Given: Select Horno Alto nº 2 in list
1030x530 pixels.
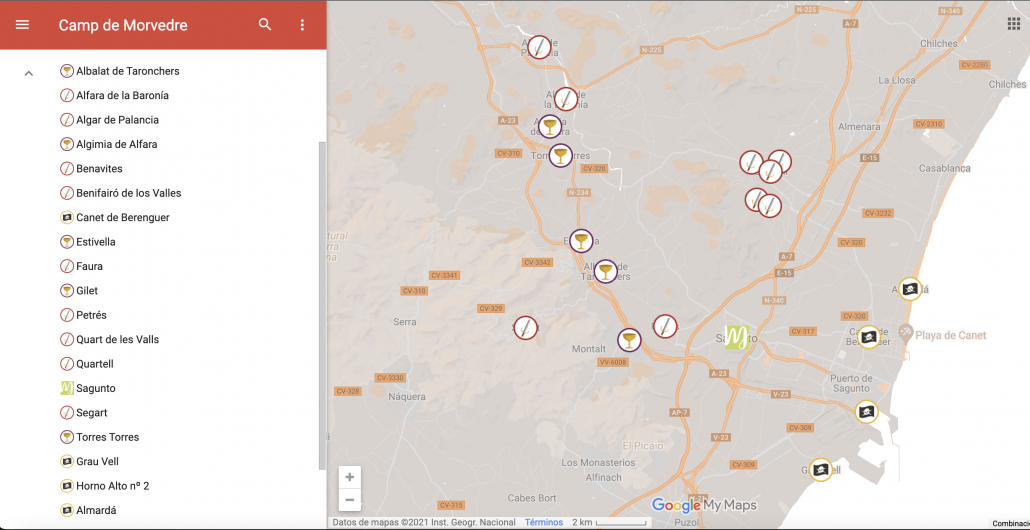Looking at the screenshot, I should tap(112, 486).
